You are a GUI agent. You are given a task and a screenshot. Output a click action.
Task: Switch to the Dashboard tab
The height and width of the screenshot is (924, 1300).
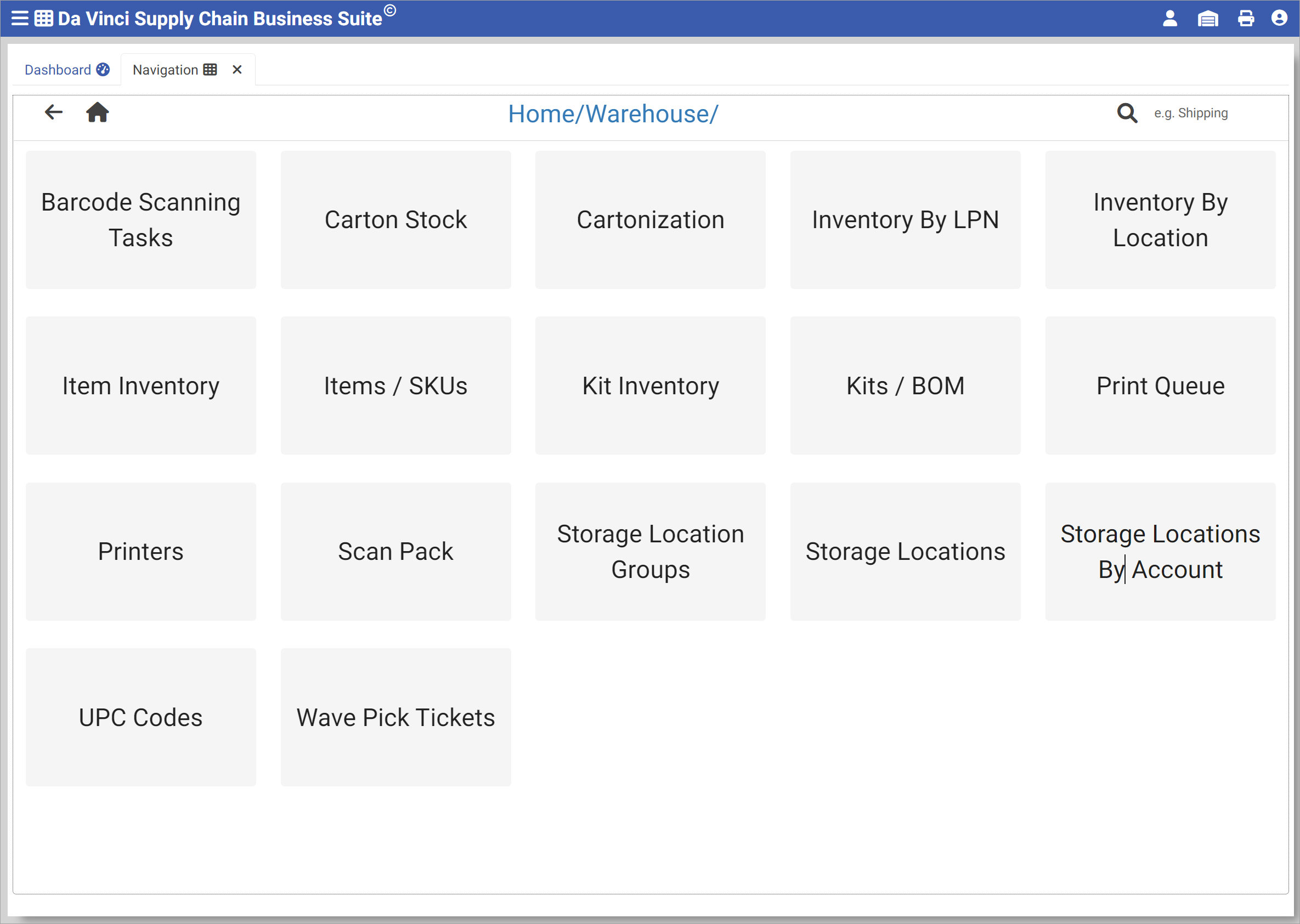[58, 69]
